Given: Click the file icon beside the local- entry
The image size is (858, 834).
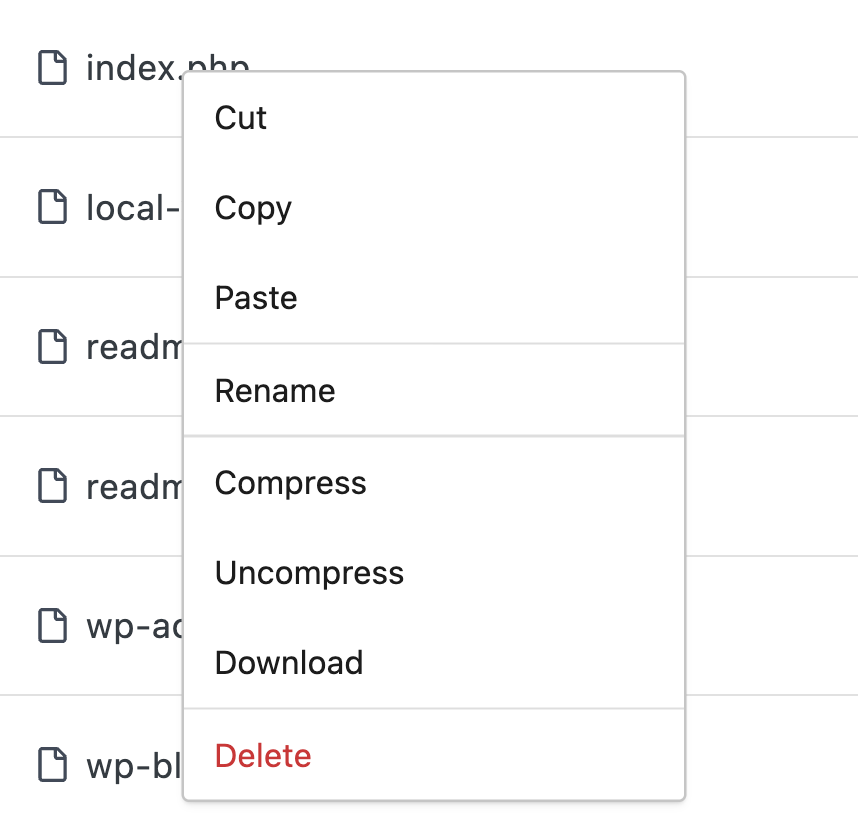Looking at the screenshot, I should click(53, 207).
